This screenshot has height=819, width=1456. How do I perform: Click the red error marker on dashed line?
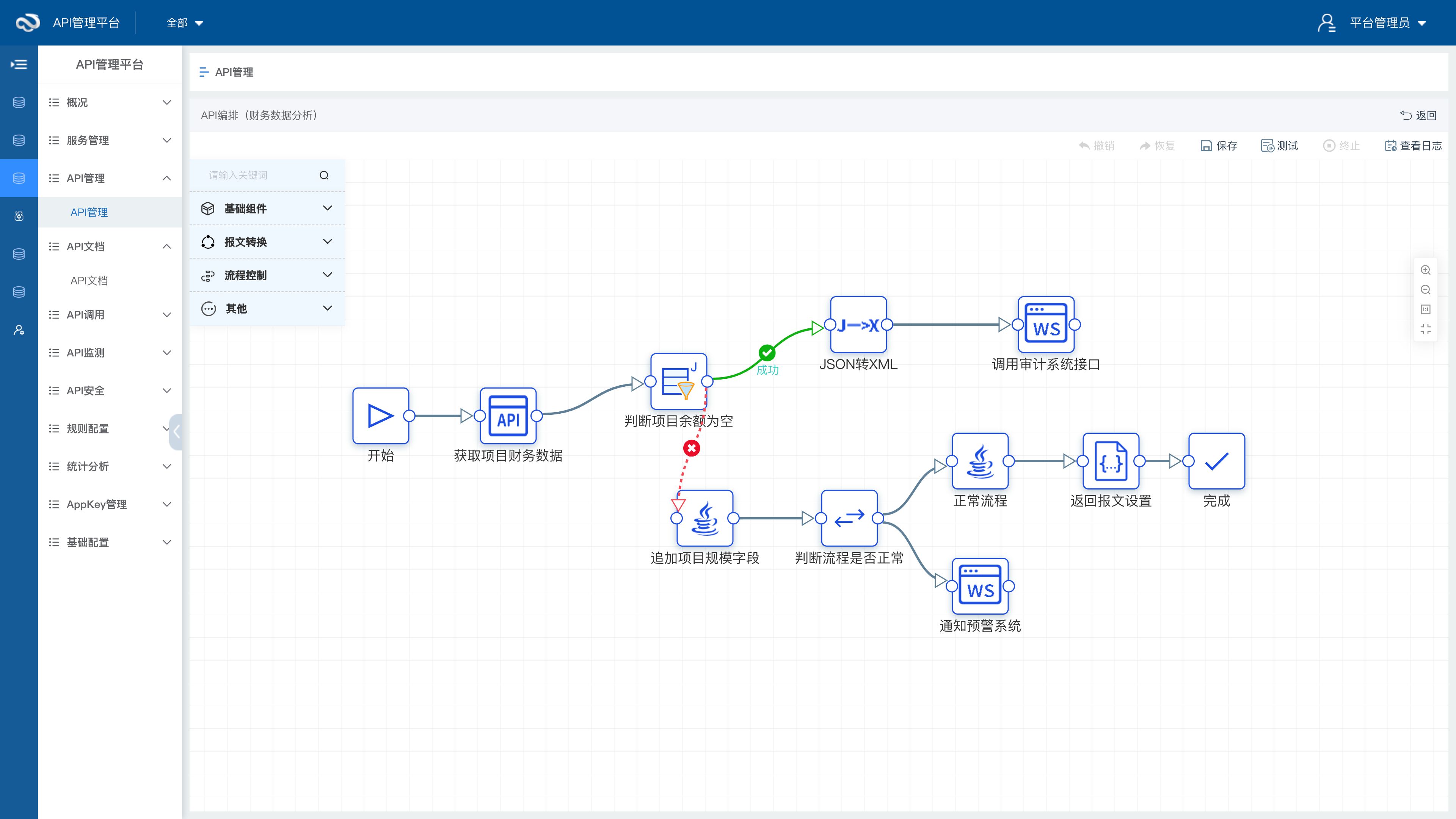point(691,448)
